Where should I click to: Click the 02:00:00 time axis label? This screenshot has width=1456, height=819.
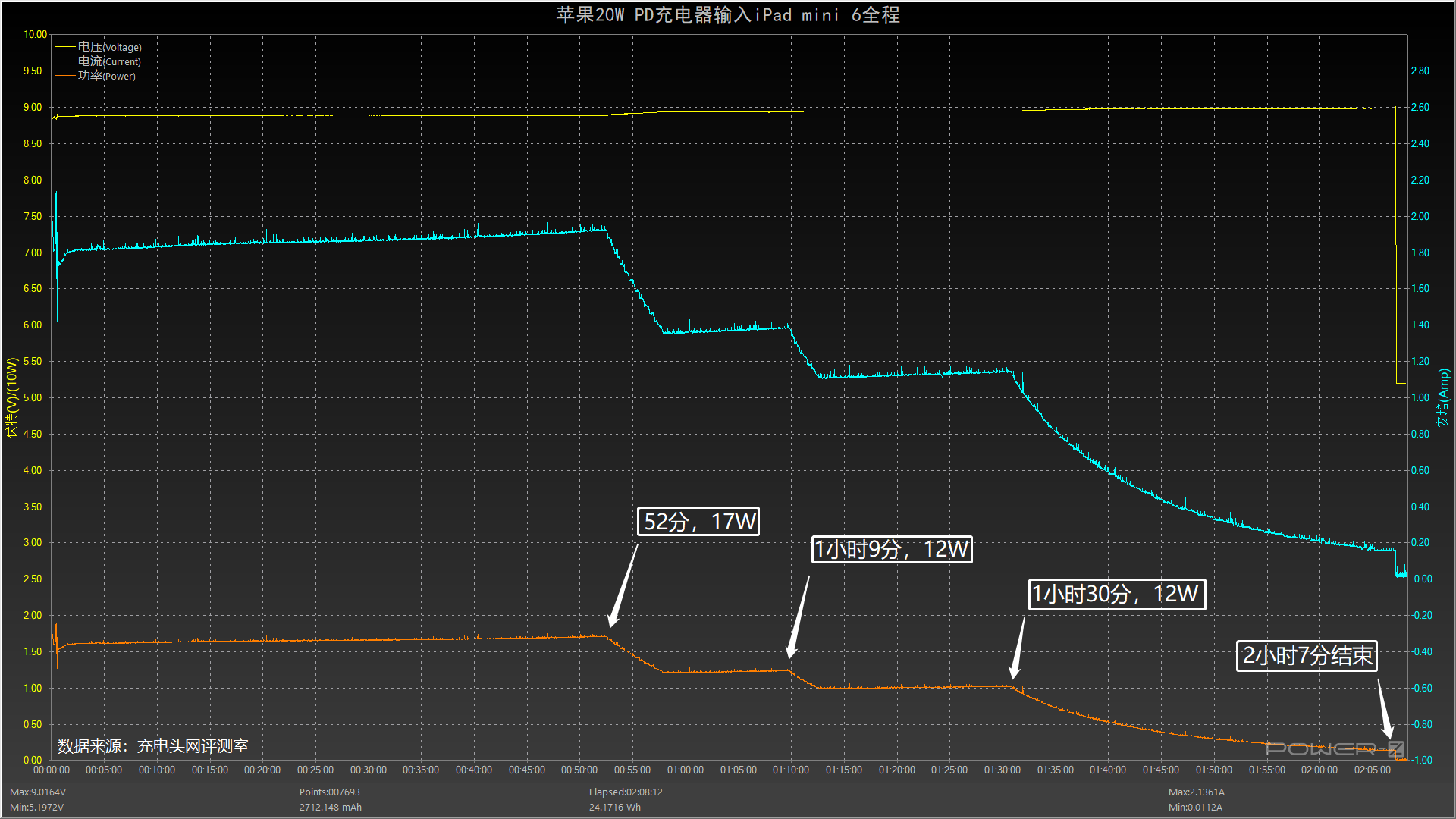[x=1319, y=770]
